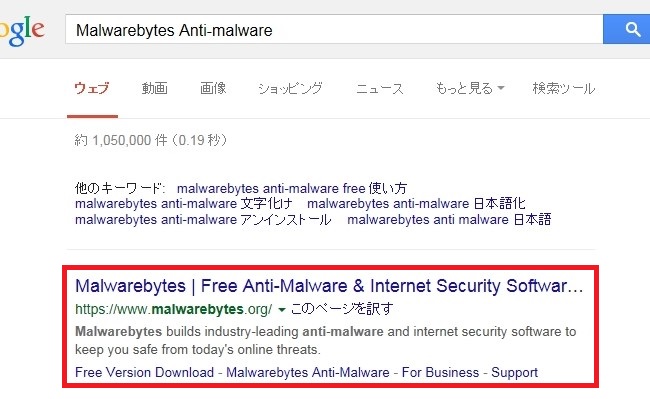The width and height of the screenshot is (650, 399).
Task: Select the ウェブ tab
Action: (x=92, y=88)
